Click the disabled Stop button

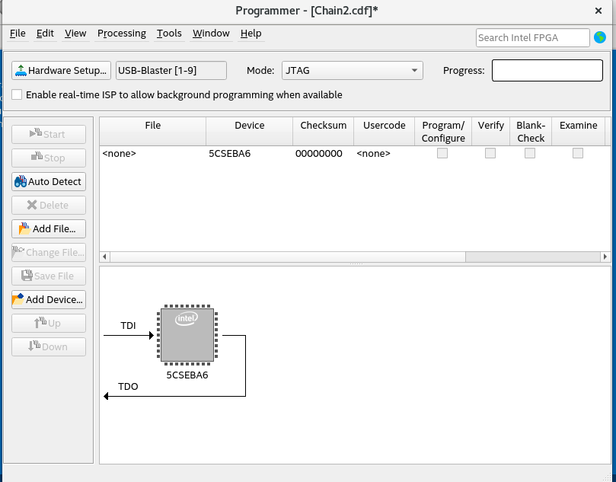click(48, 158)
